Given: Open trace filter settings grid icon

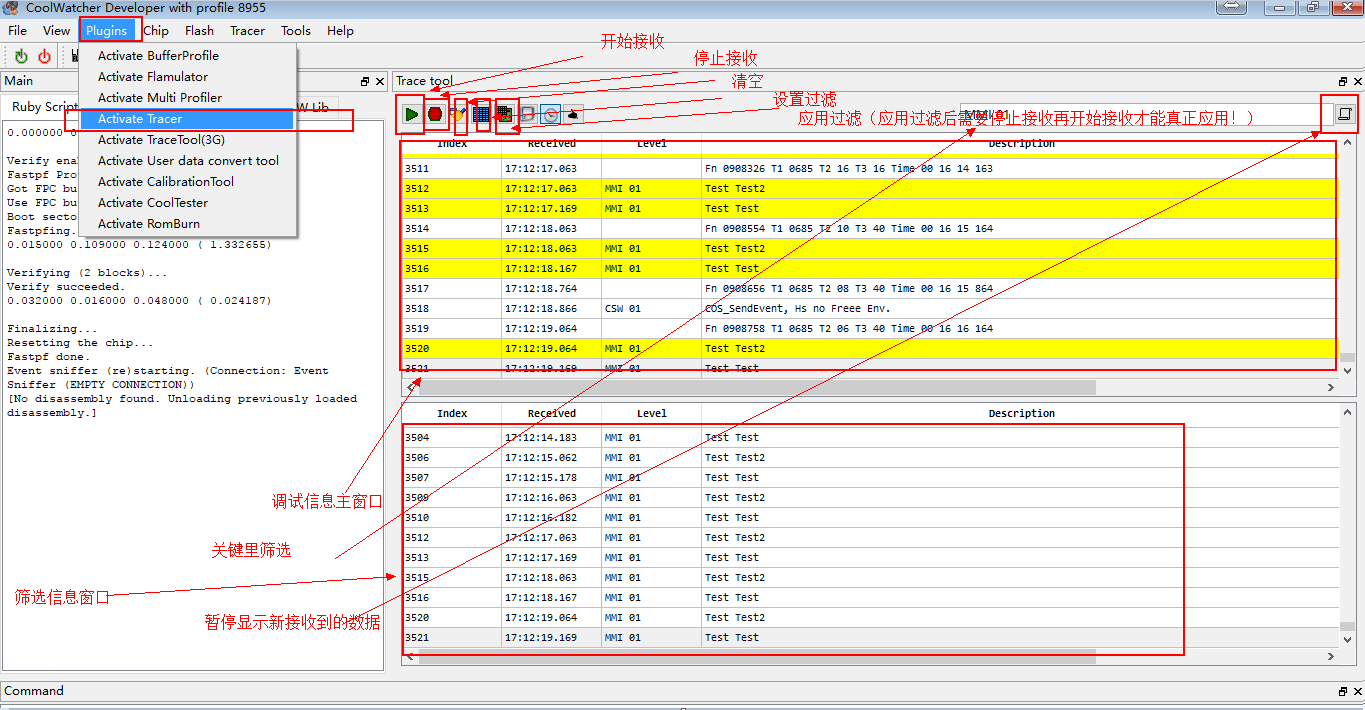Looking at the screenshot, I should (482, 114).
